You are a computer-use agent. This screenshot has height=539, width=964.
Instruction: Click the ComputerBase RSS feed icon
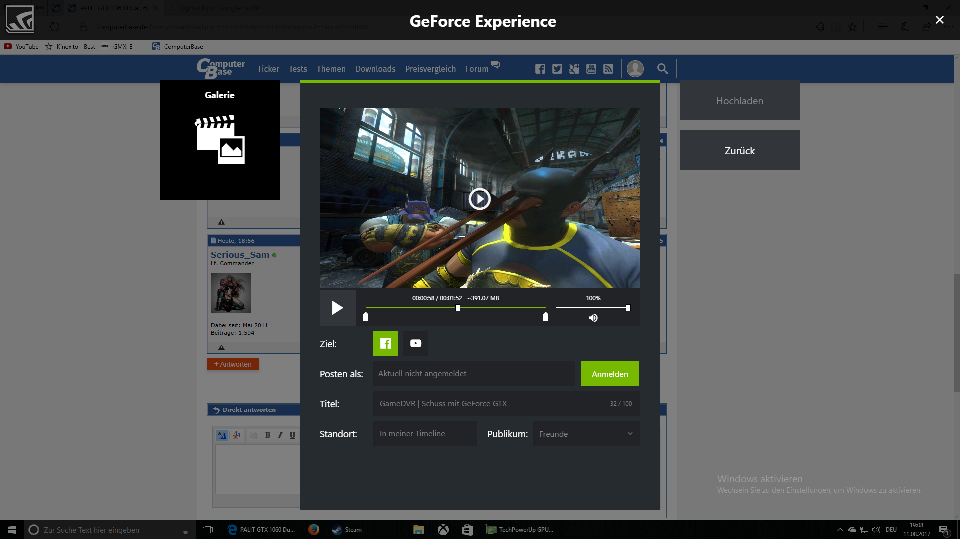[x=608, y=69]
